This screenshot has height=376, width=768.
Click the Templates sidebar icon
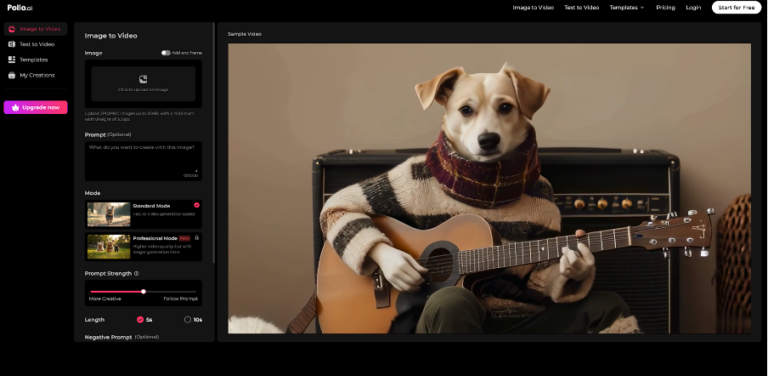[12, 60]
